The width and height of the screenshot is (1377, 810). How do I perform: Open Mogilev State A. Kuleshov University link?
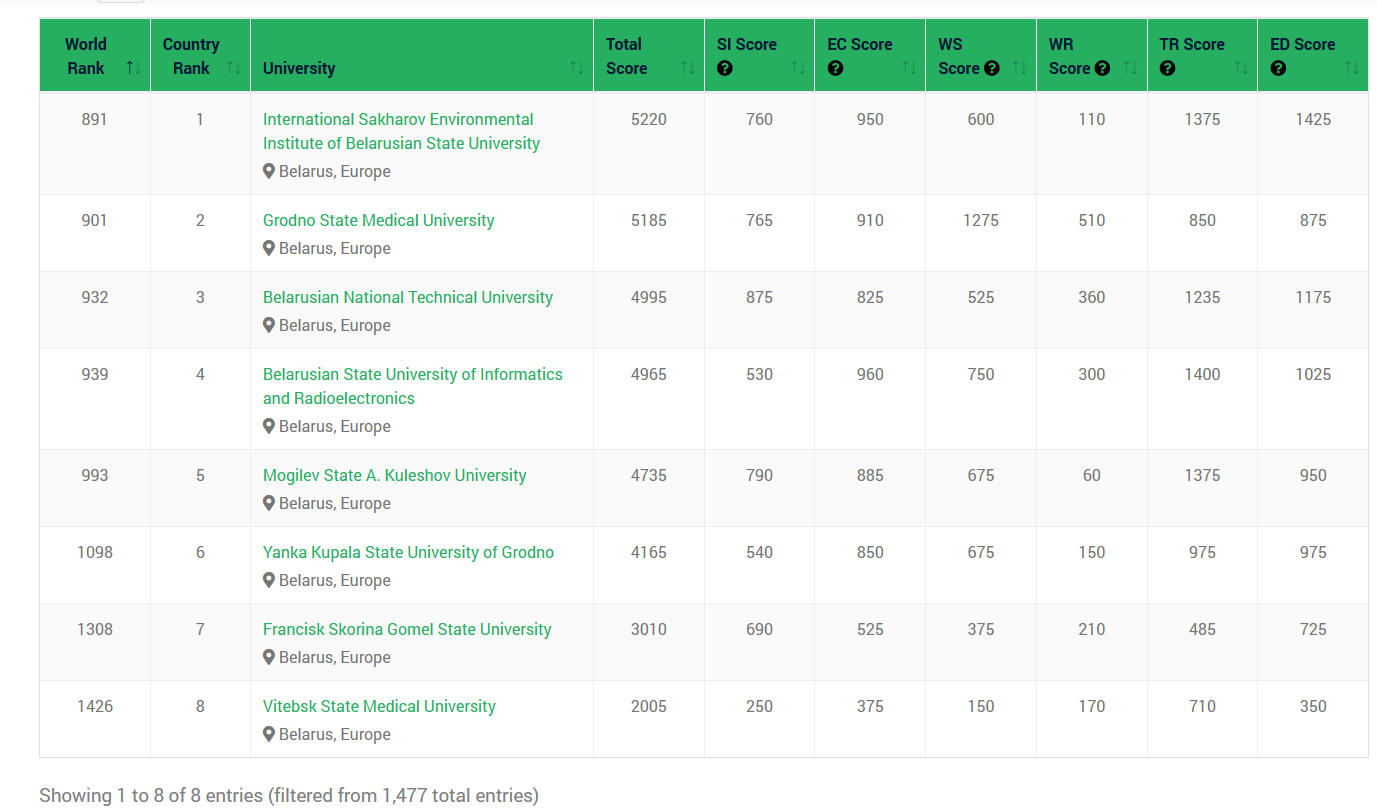pos(394,475)
